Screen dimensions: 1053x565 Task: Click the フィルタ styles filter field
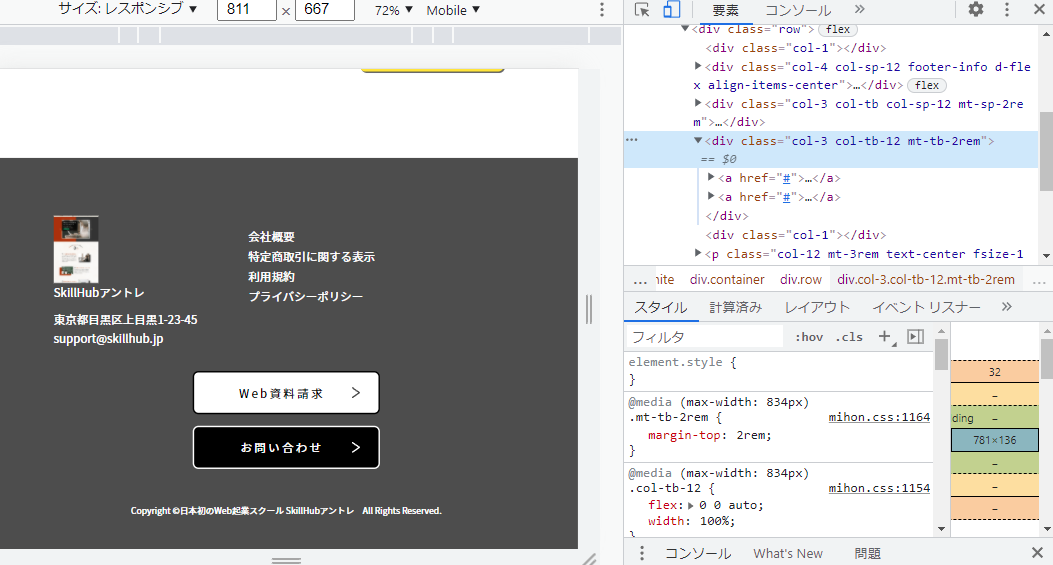[x=705, y=337]
